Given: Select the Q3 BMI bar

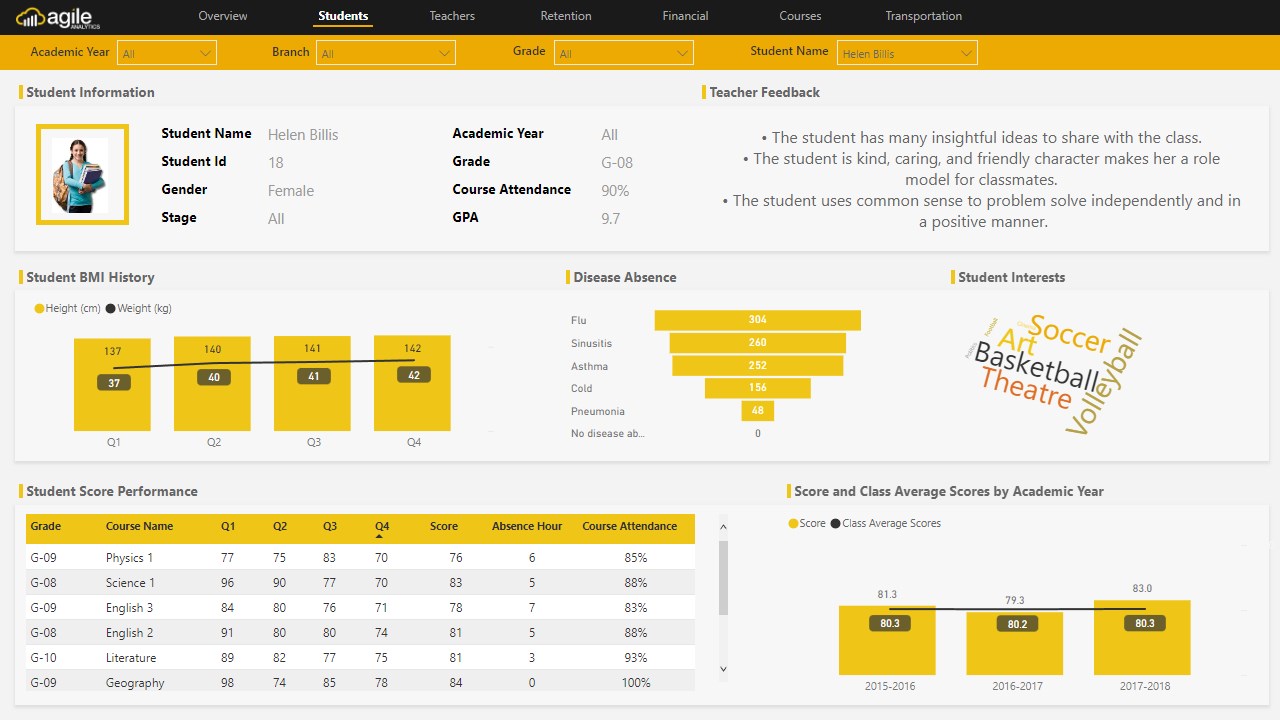Looking at the screenshot, I should point(312,383).
